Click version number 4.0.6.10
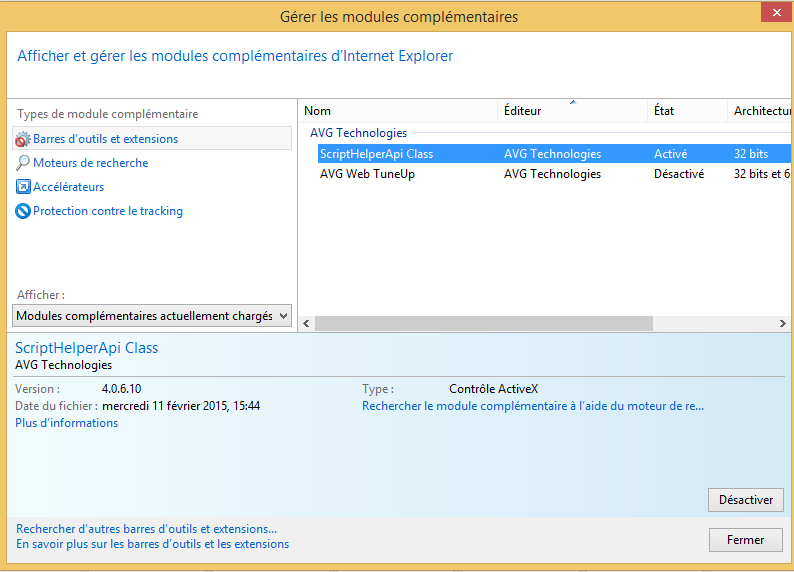 (x=122, y=389)
